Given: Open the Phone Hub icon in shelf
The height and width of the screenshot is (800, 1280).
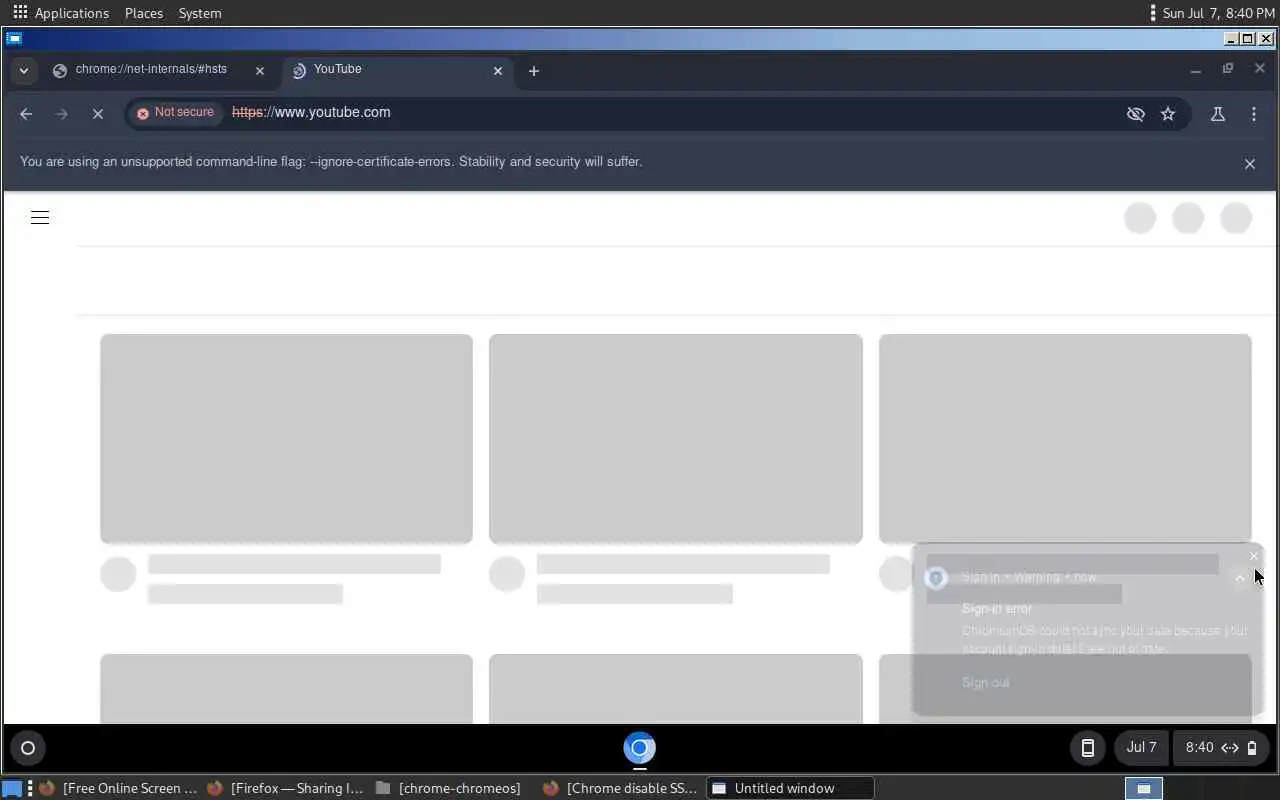Looking at the screenshot, I should pyautogui.click(x=1088, y=748).
